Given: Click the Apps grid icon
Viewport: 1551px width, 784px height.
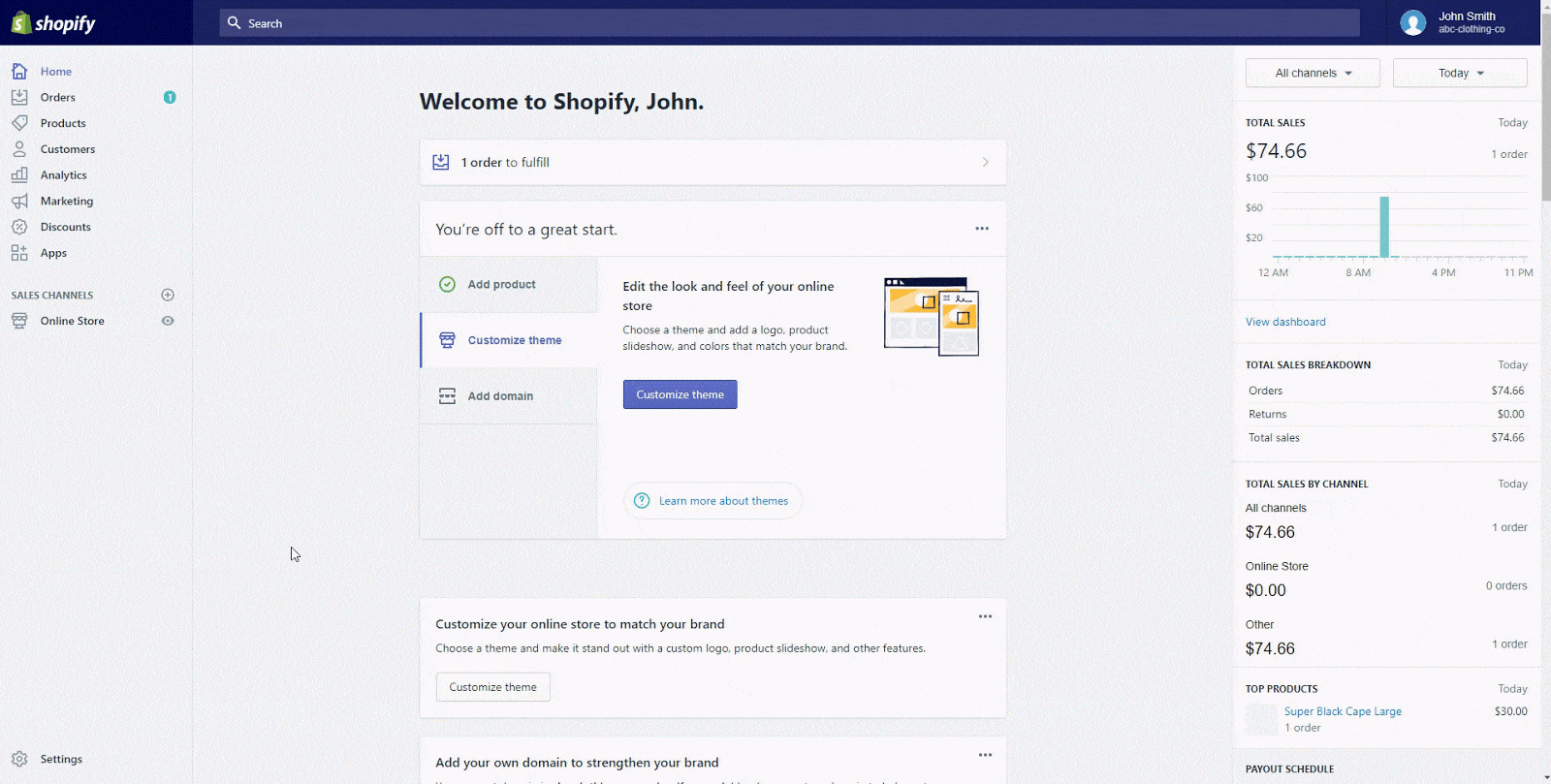Looking at the screenshot, I should coord(19,253).
